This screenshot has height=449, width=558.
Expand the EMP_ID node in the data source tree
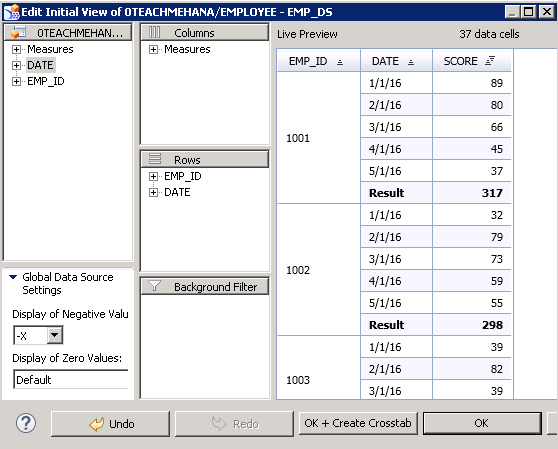[x=16, y=81]
